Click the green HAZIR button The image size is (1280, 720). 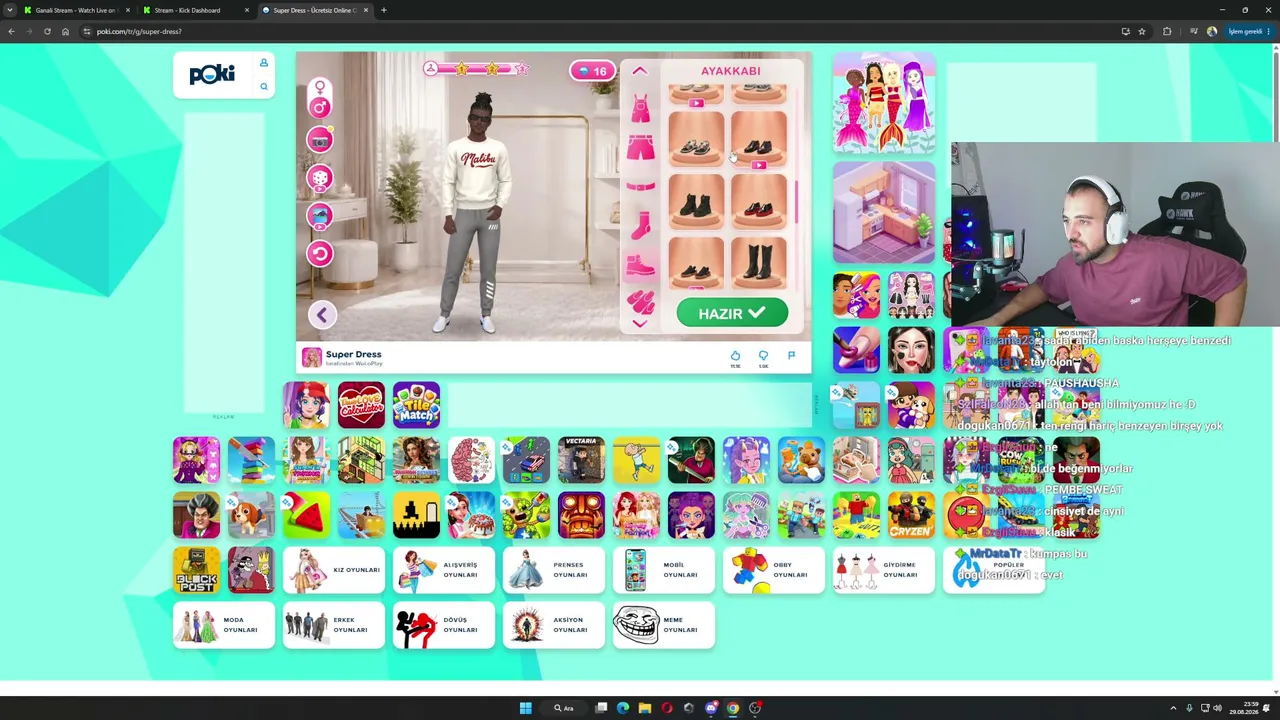pyautogui.click(x=732, y=313)
